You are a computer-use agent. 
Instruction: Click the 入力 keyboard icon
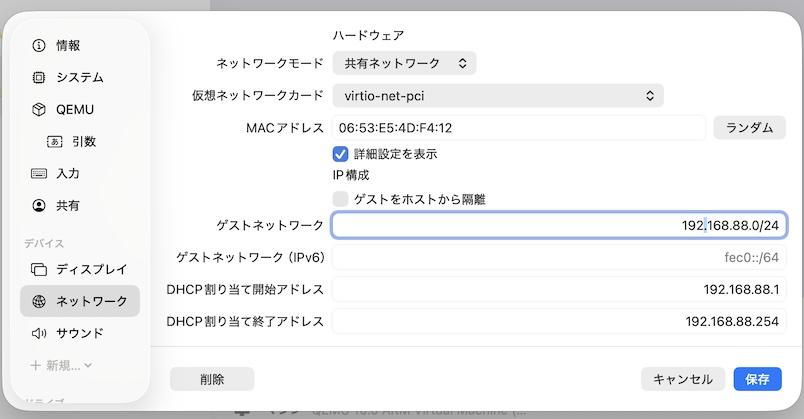point(39,173)
